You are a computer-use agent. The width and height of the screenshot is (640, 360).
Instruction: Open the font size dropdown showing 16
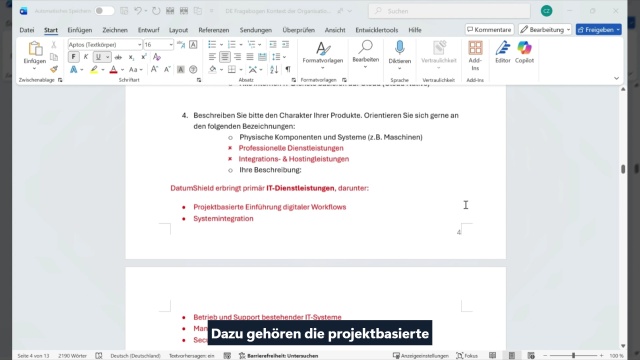171,44
